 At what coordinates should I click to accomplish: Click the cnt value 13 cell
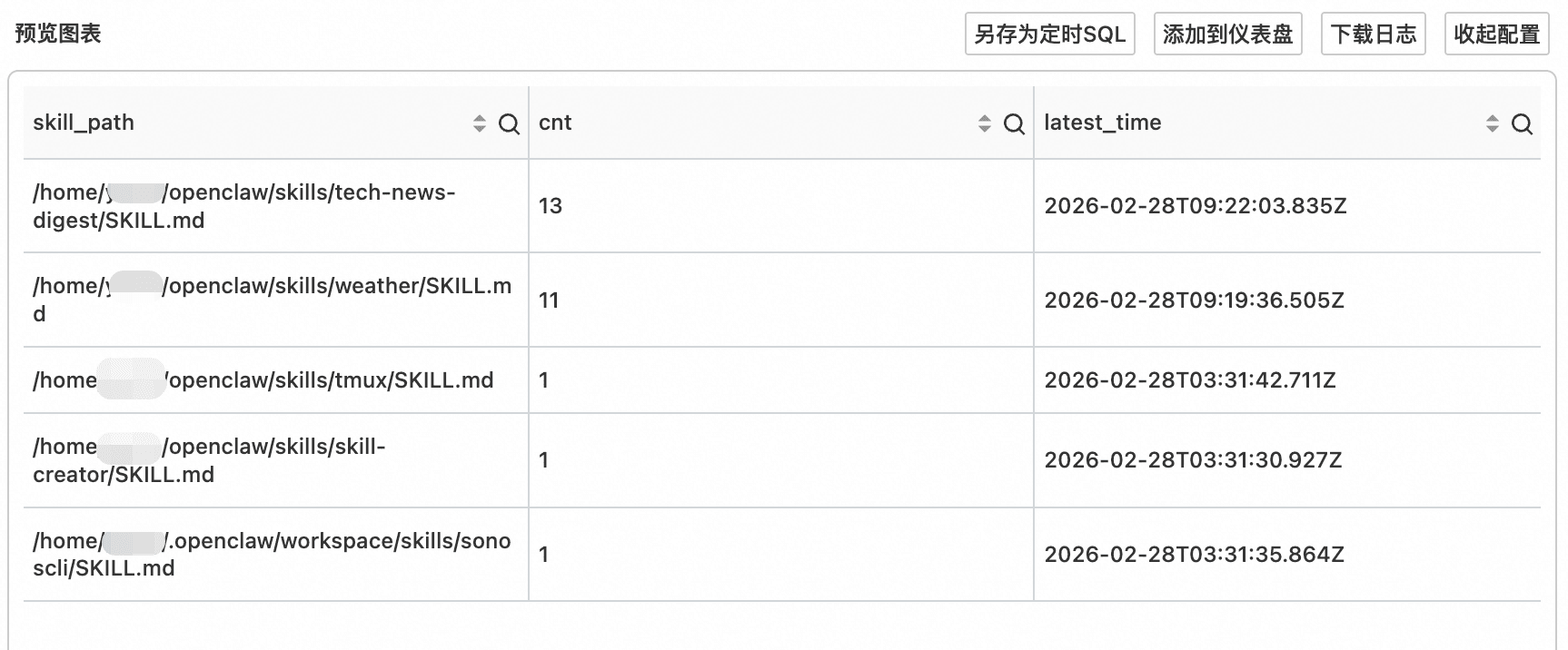(x=551, y=206)
